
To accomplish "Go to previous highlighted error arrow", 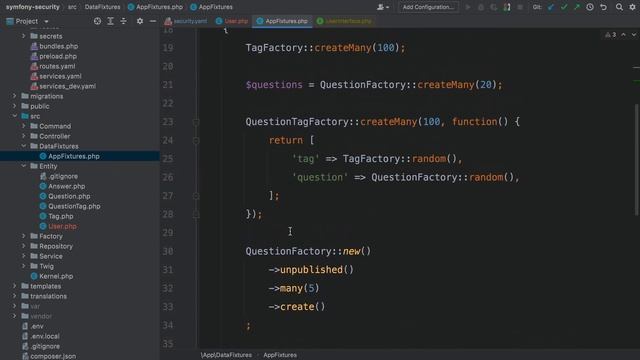I will coord(623,35).
